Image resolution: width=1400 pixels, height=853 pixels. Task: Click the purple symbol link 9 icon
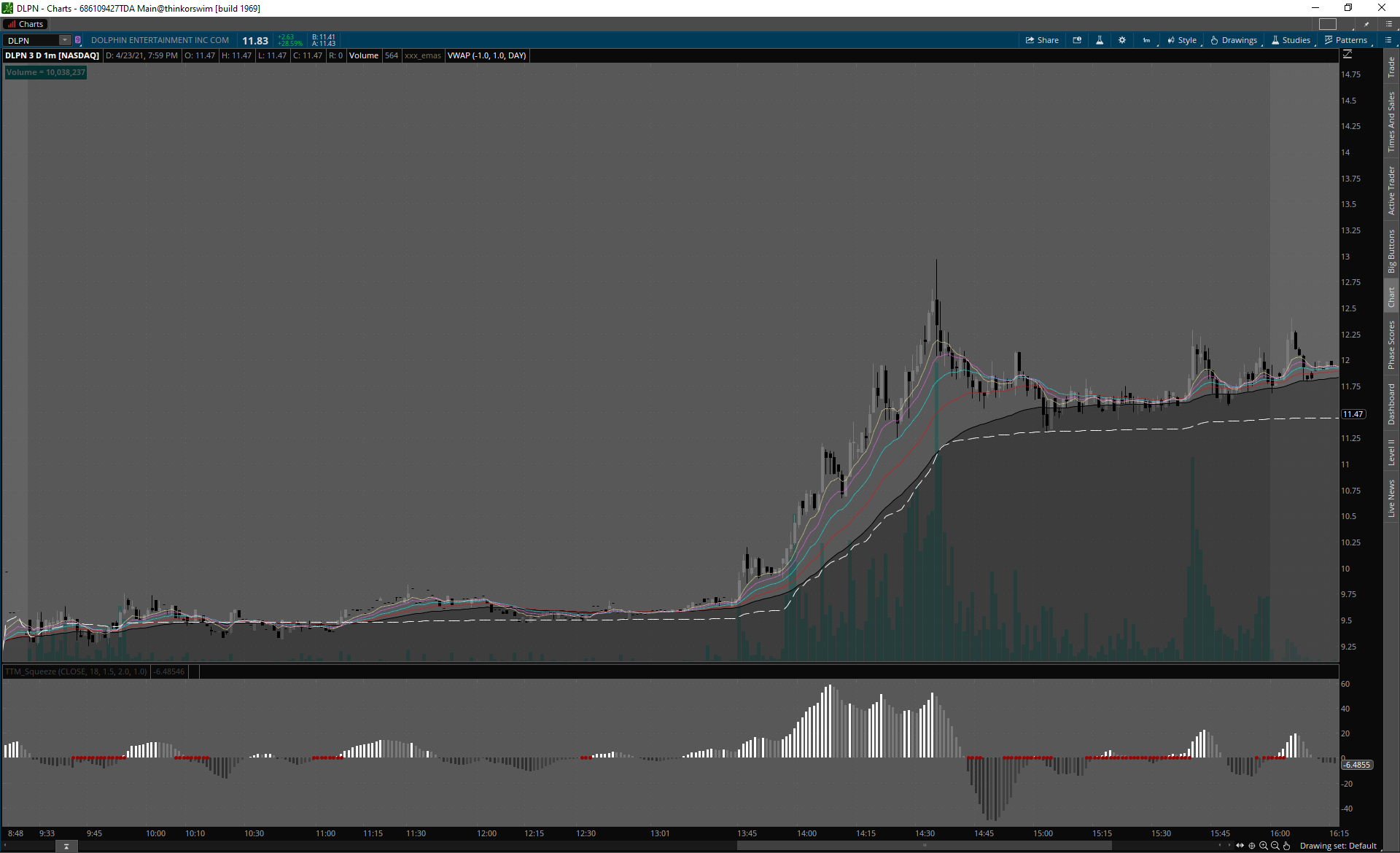pyautogui.click(x=78, y=40)
